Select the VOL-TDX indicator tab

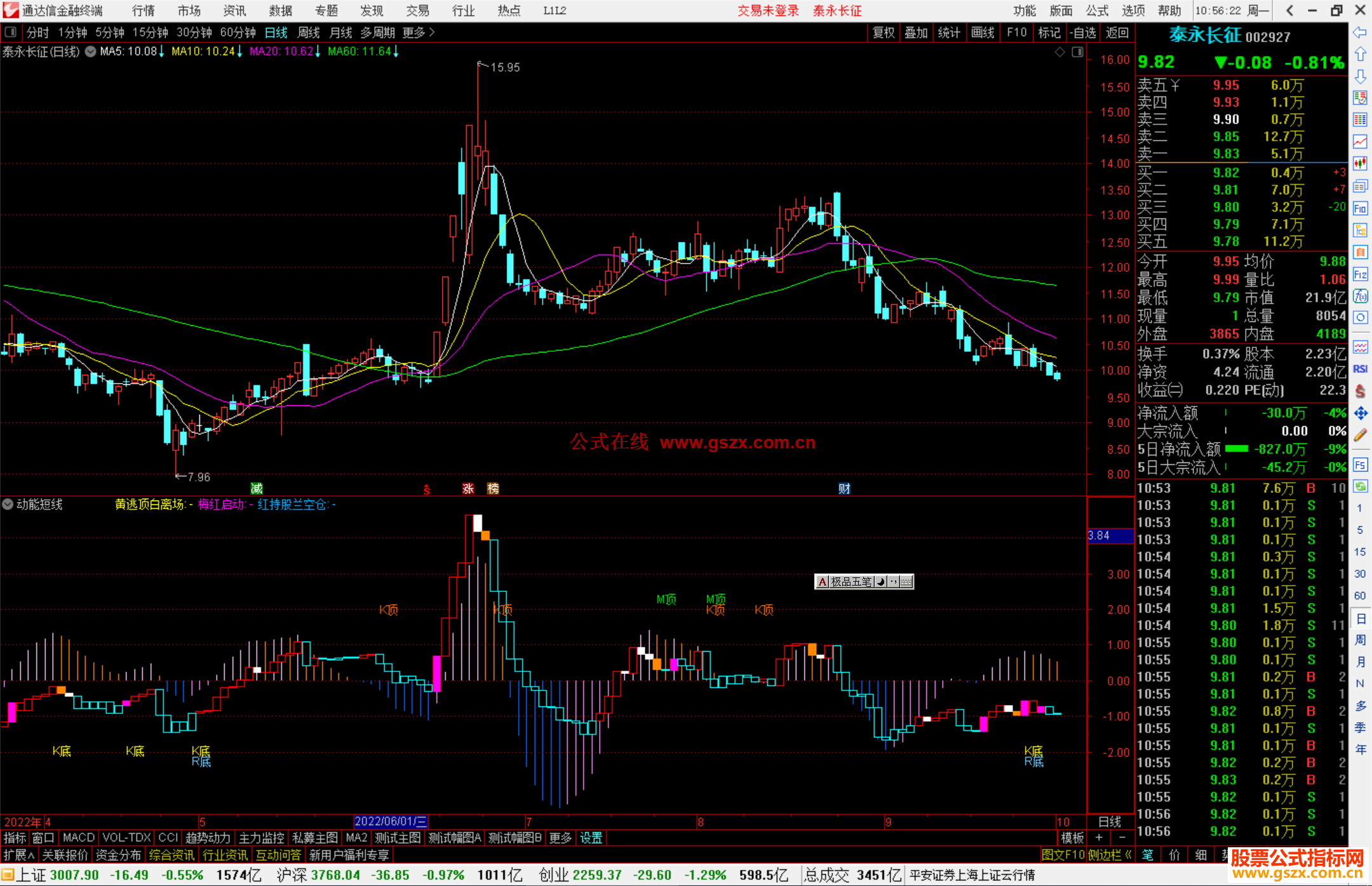point(126,838)
